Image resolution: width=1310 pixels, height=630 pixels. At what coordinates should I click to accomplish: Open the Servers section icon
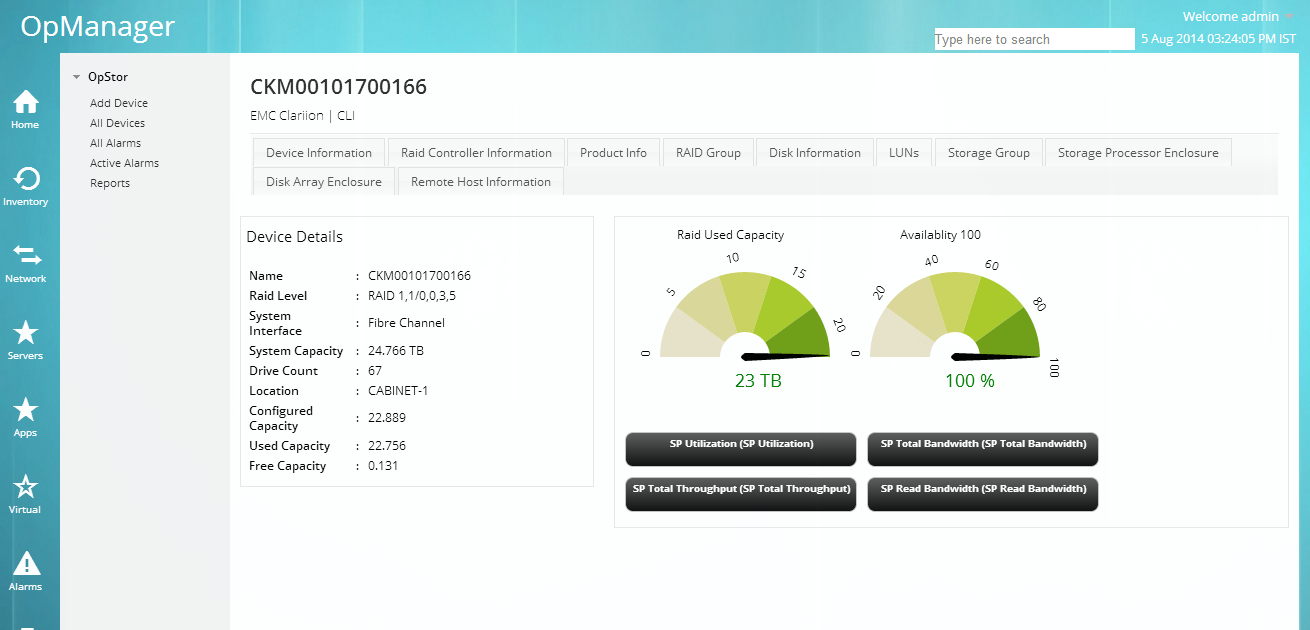click(27, 340)
